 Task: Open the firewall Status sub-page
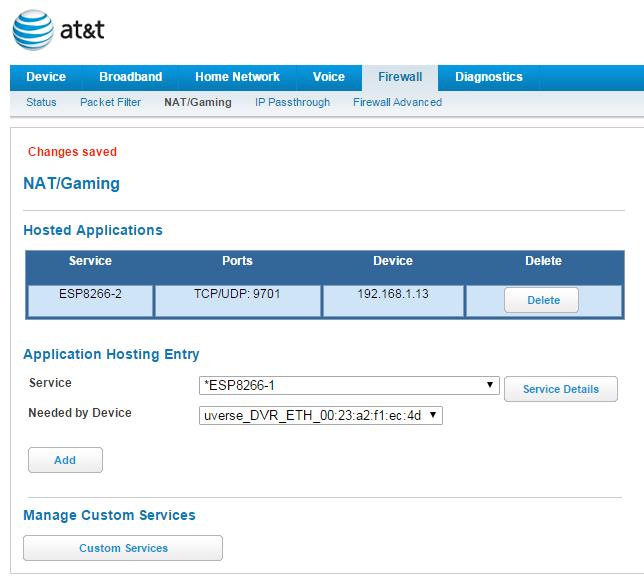coord(41,102)
